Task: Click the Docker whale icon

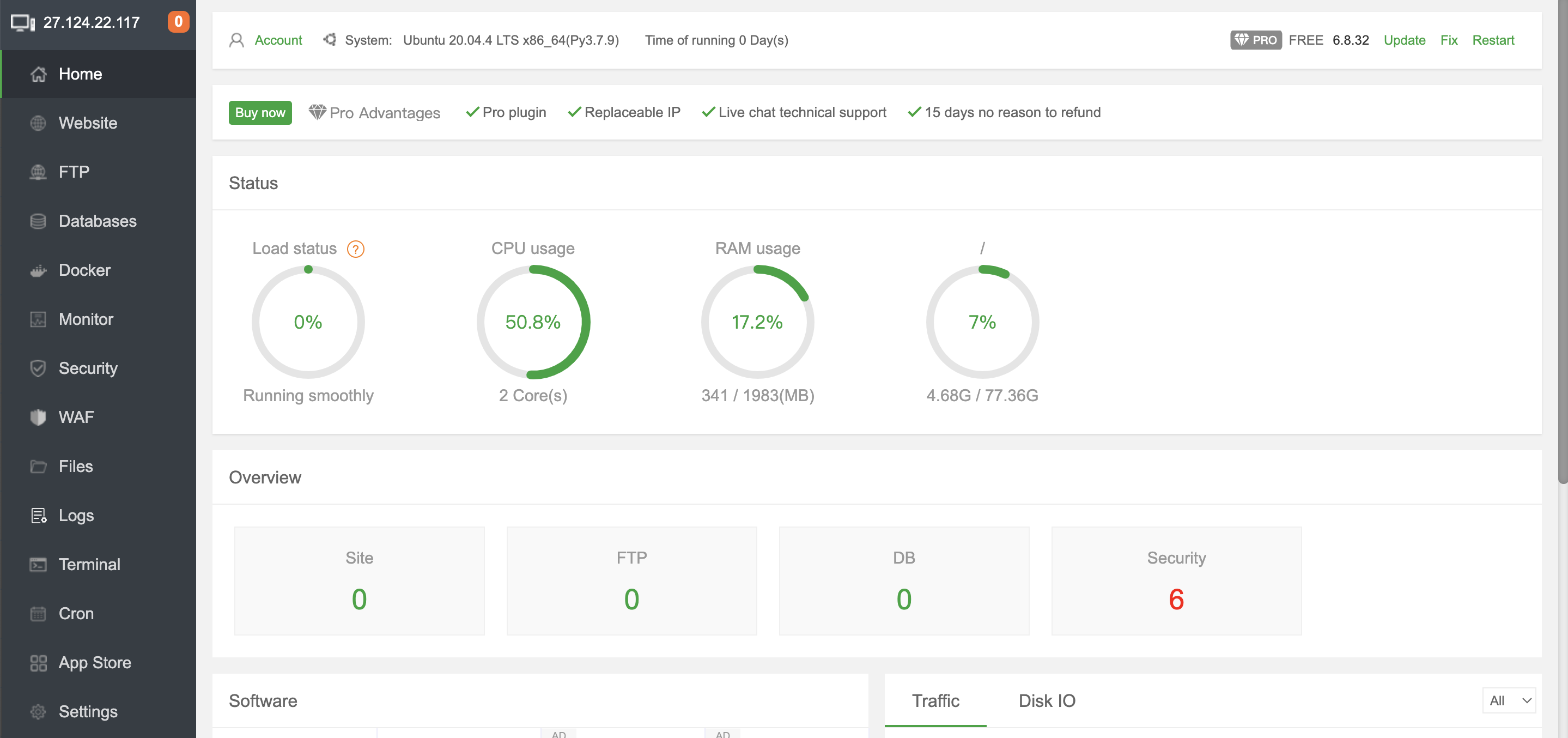Action: tap(38, 270)
